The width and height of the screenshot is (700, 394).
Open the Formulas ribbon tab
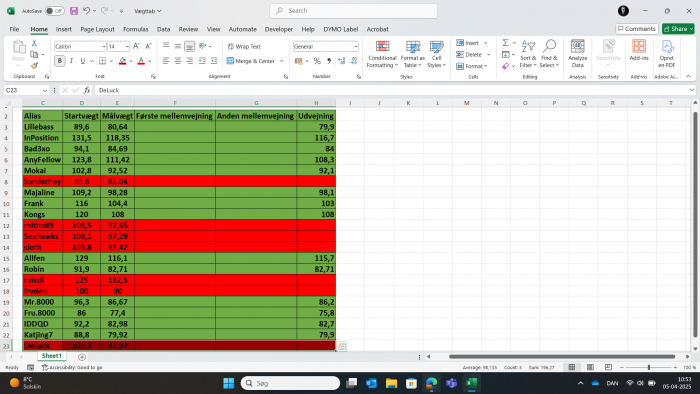click(135, 29)
